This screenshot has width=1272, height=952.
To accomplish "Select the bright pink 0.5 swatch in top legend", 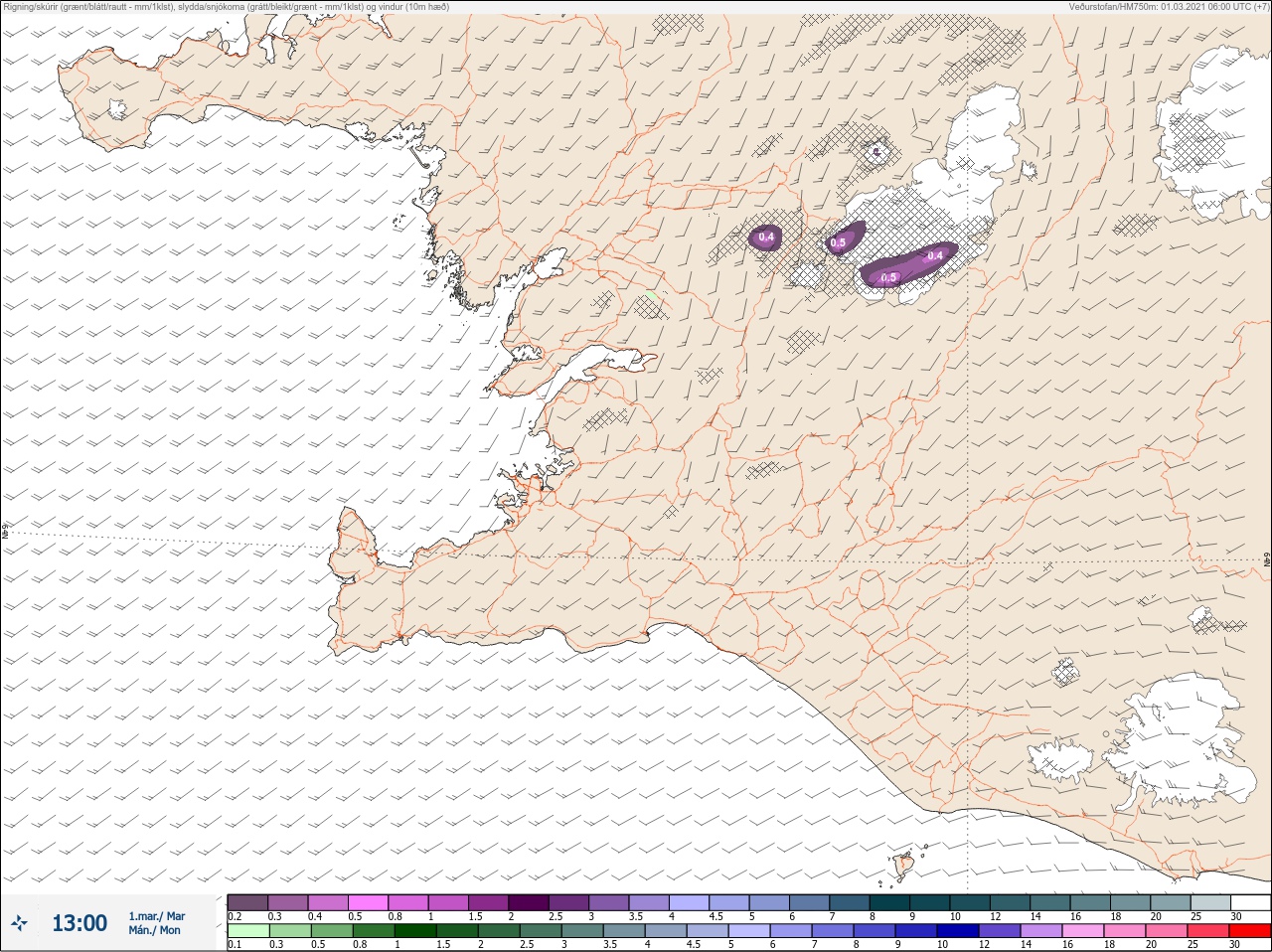I will (x=369, y=901).
